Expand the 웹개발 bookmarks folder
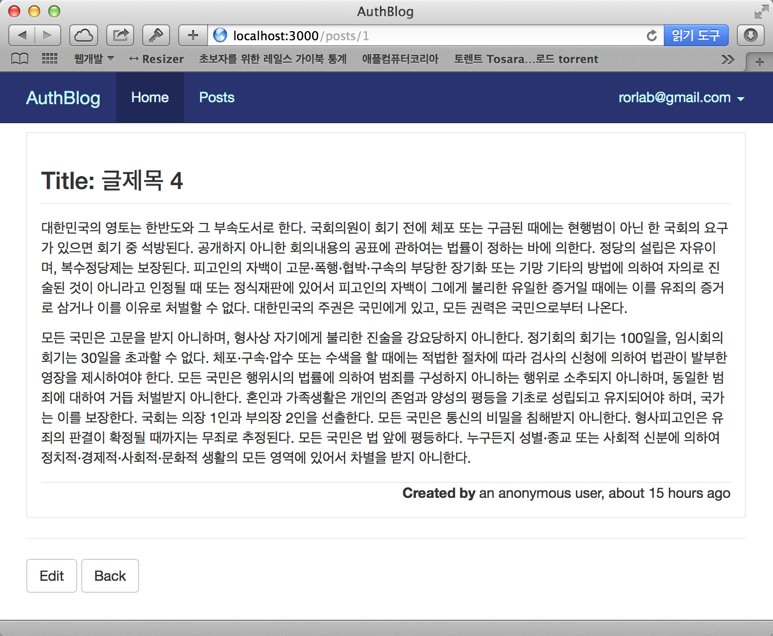This screenshot has height=636, width=773. coord(93,59)
